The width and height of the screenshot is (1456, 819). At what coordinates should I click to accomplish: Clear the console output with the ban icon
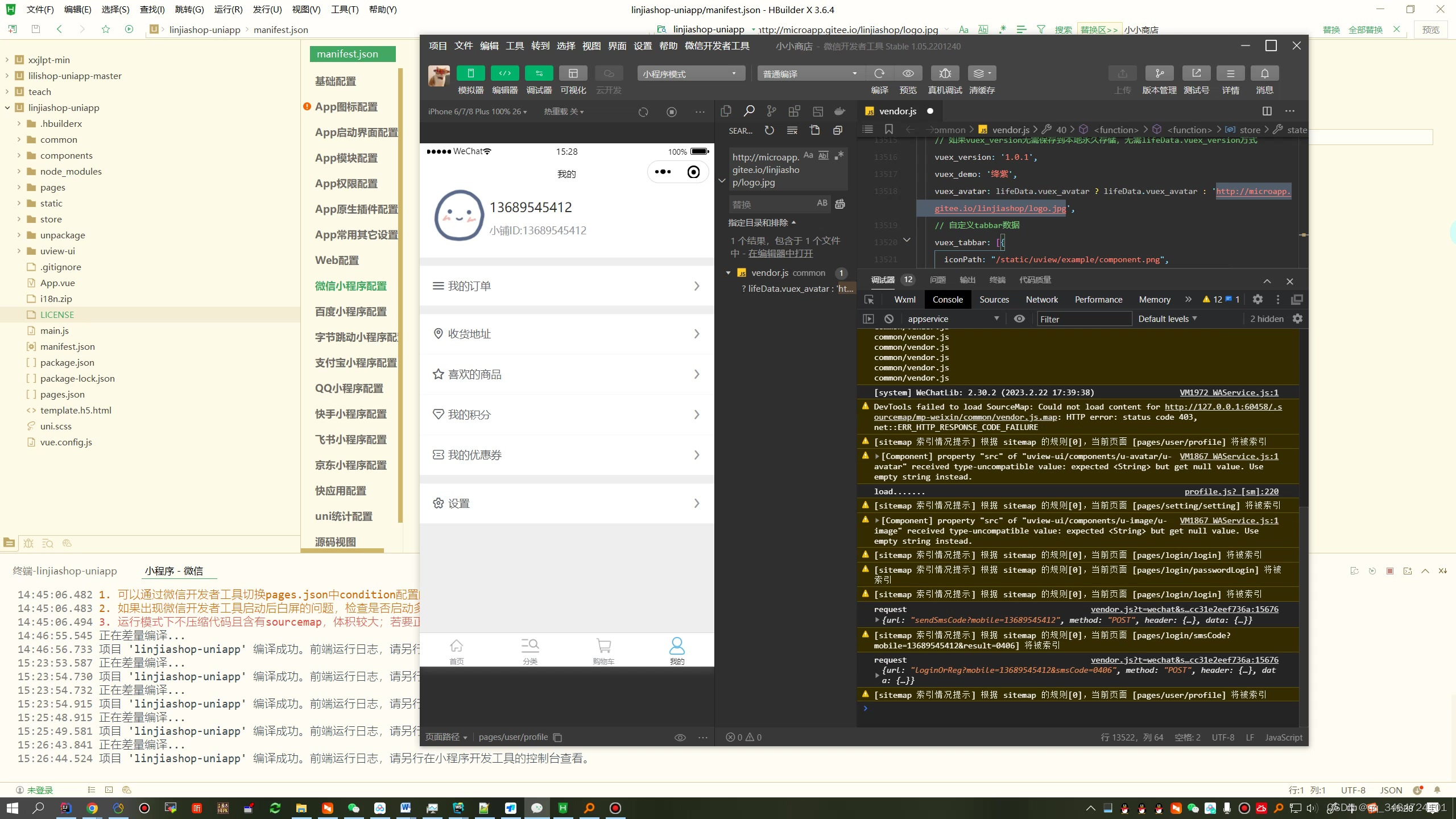coord(888,318)
